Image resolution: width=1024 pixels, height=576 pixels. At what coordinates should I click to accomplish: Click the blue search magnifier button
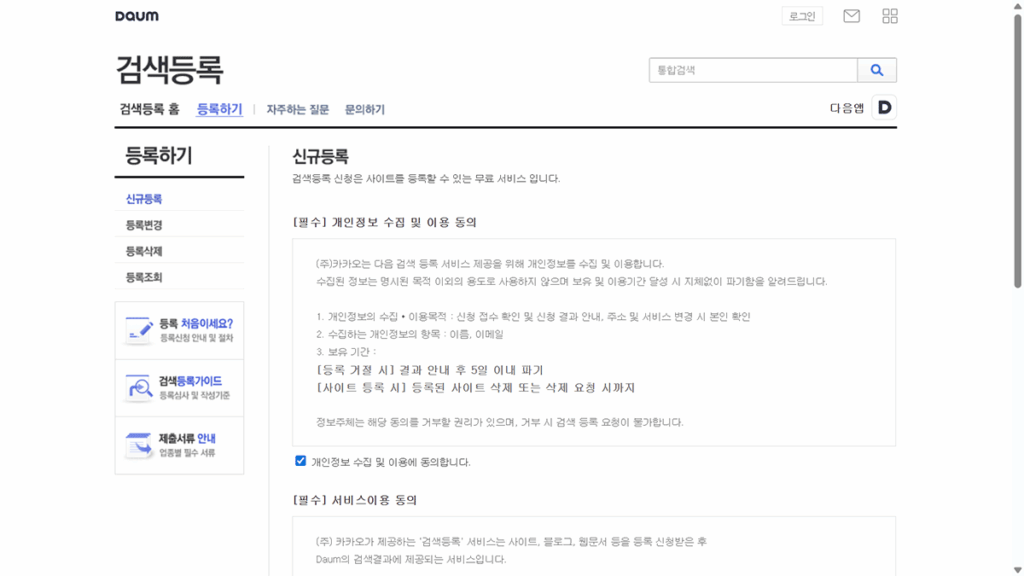(876, 70)
